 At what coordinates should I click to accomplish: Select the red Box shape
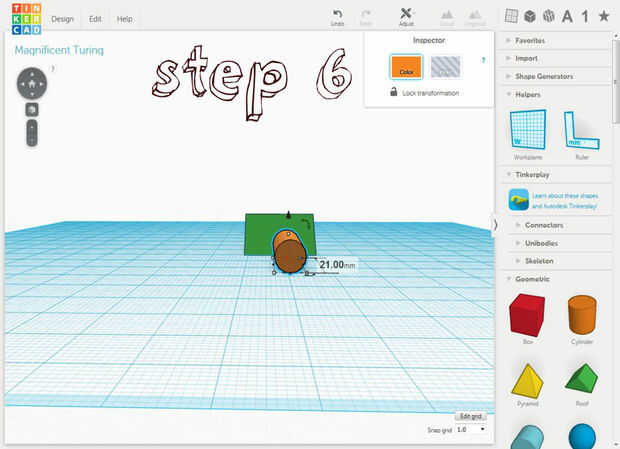[527, 315]
